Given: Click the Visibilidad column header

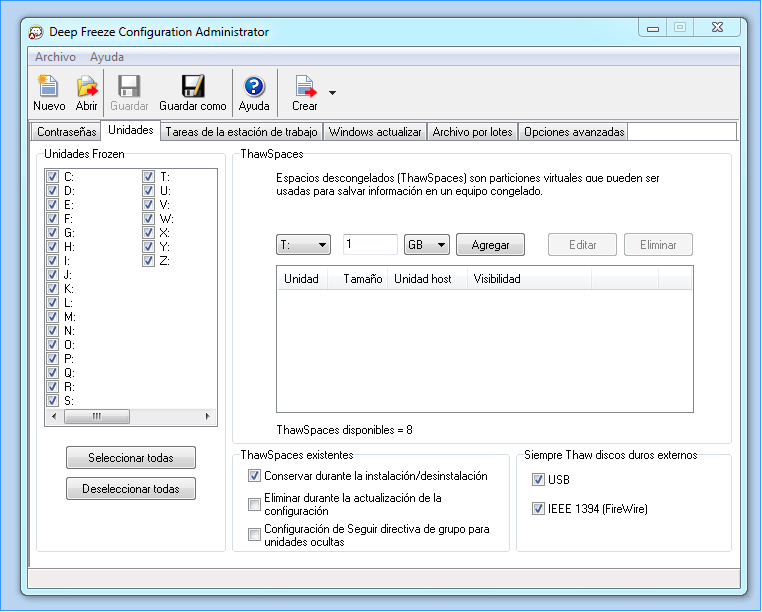Looking at the screenshot, I should click(529, 279).
